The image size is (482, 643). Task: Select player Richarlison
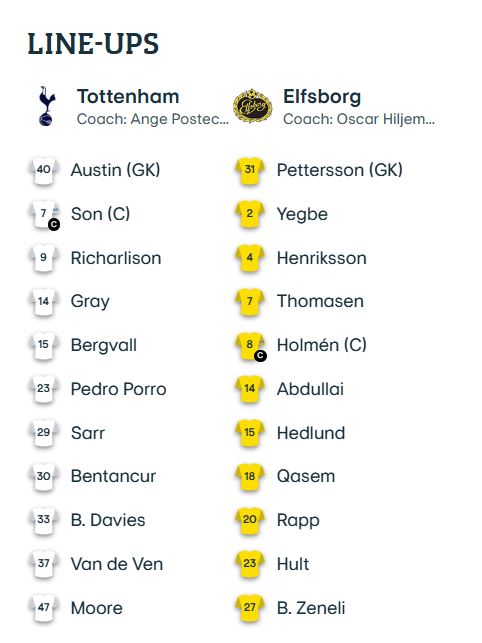116,258
